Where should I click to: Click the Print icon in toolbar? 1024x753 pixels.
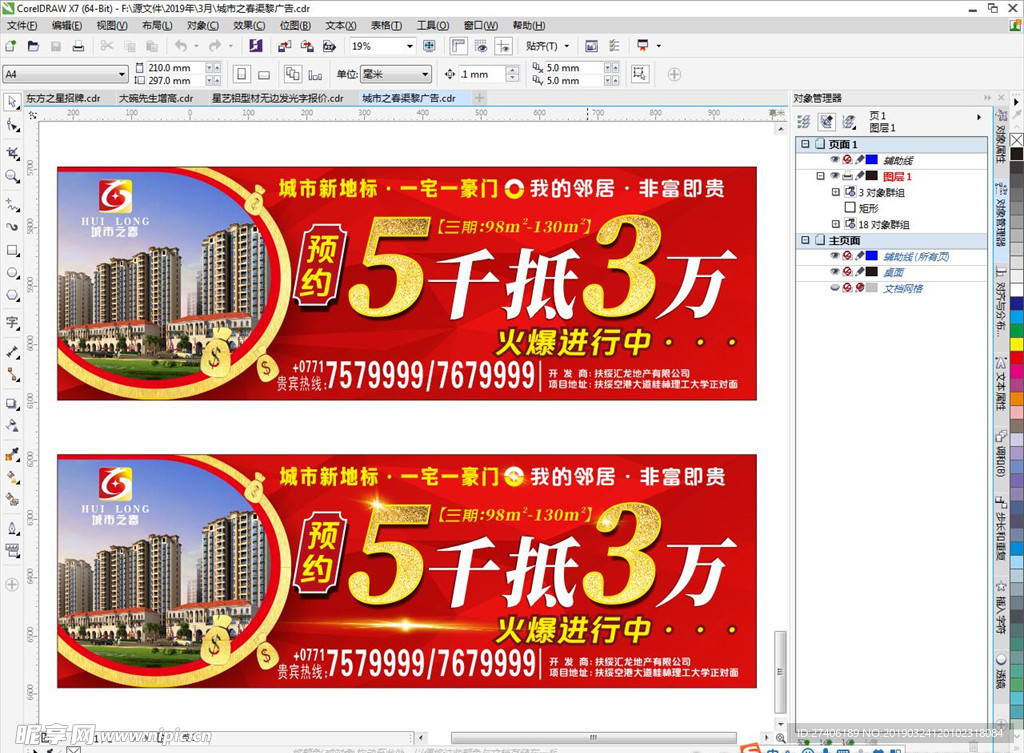click(79, 46)
